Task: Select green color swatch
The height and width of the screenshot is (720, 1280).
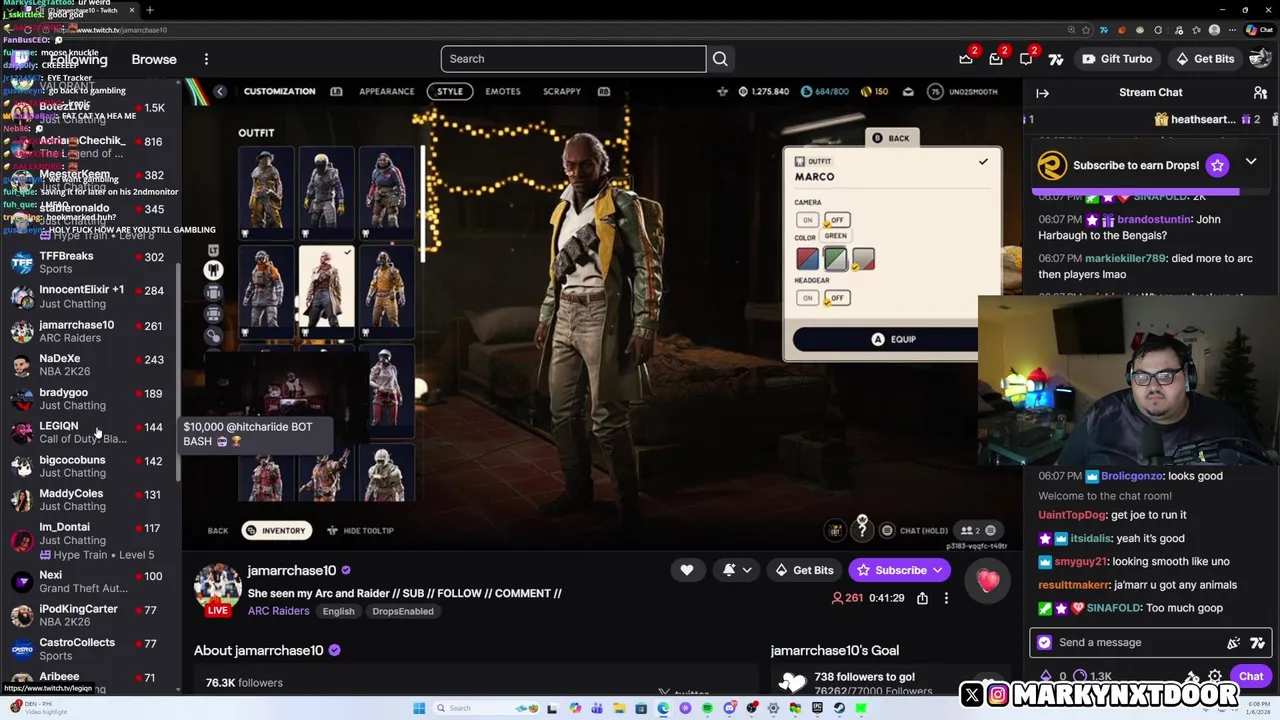Action: coord(835,259)
